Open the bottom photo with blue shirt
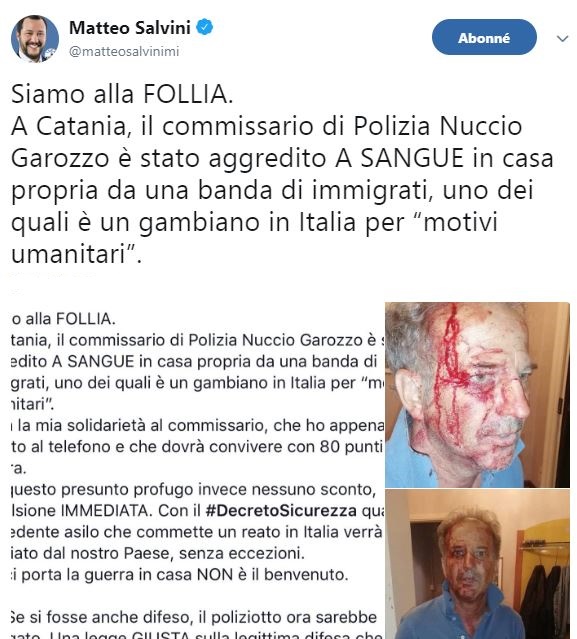The width and height of the screenshot is (577, 639). click(x=477, y=564)
